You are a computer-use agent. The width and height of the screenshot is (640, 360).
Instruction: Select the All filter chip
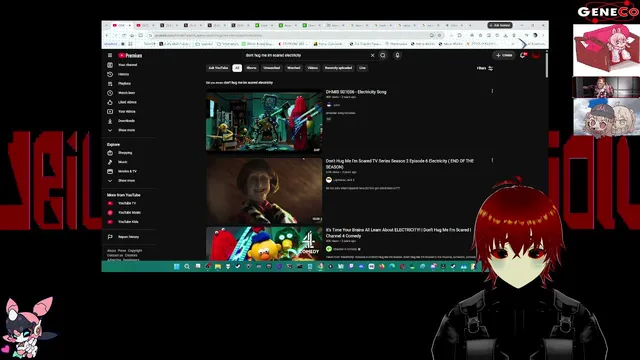[237, 68]
